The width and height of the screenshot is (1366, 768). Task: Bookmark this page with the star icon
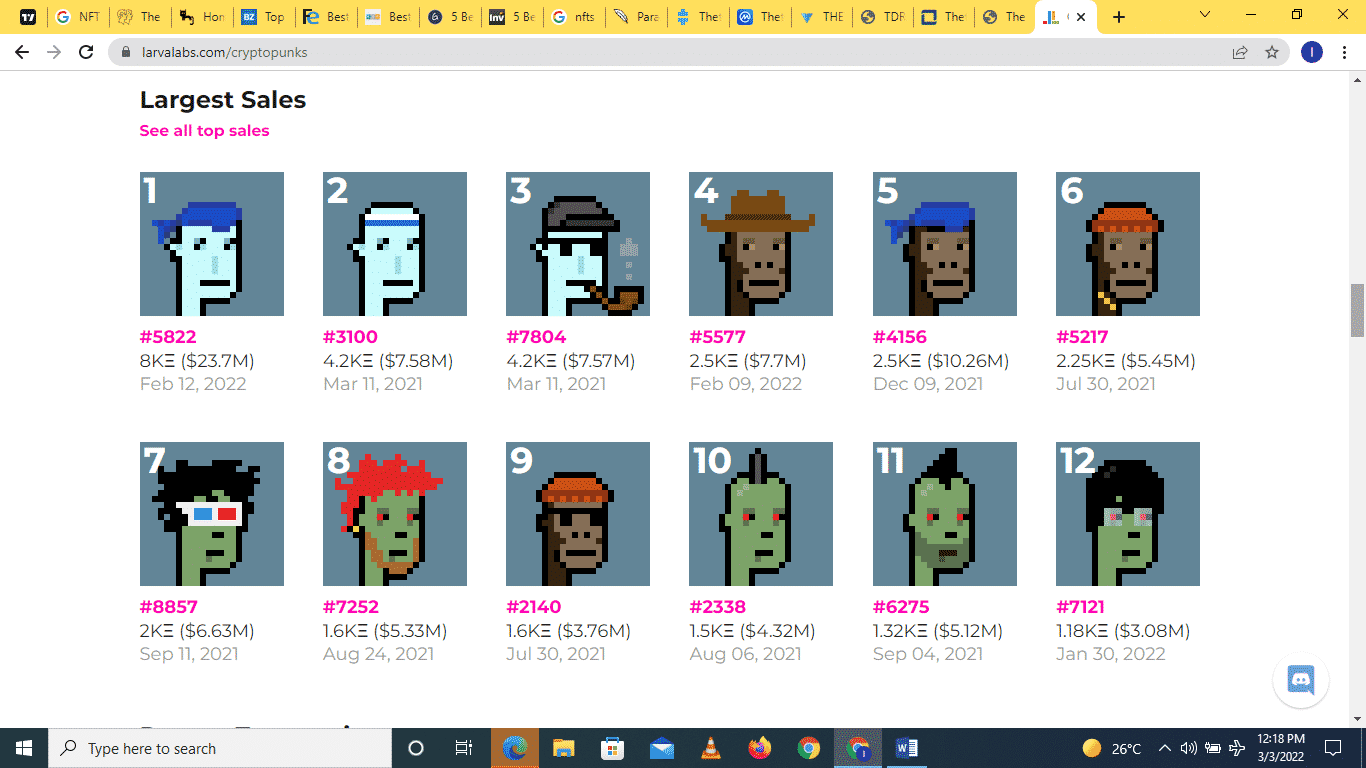(1272, 52)
